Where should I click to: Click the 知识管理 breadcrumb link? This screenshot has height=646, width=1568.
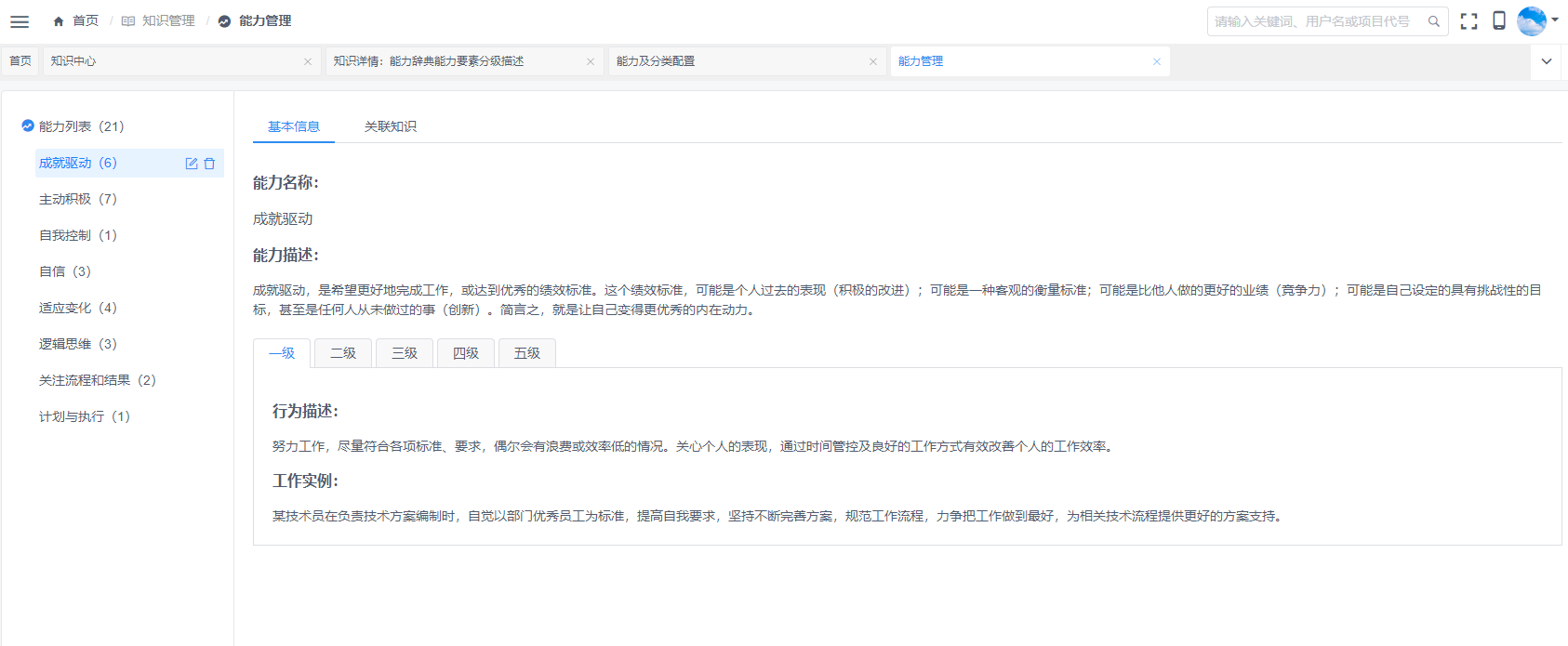click(x=168, y=20)
